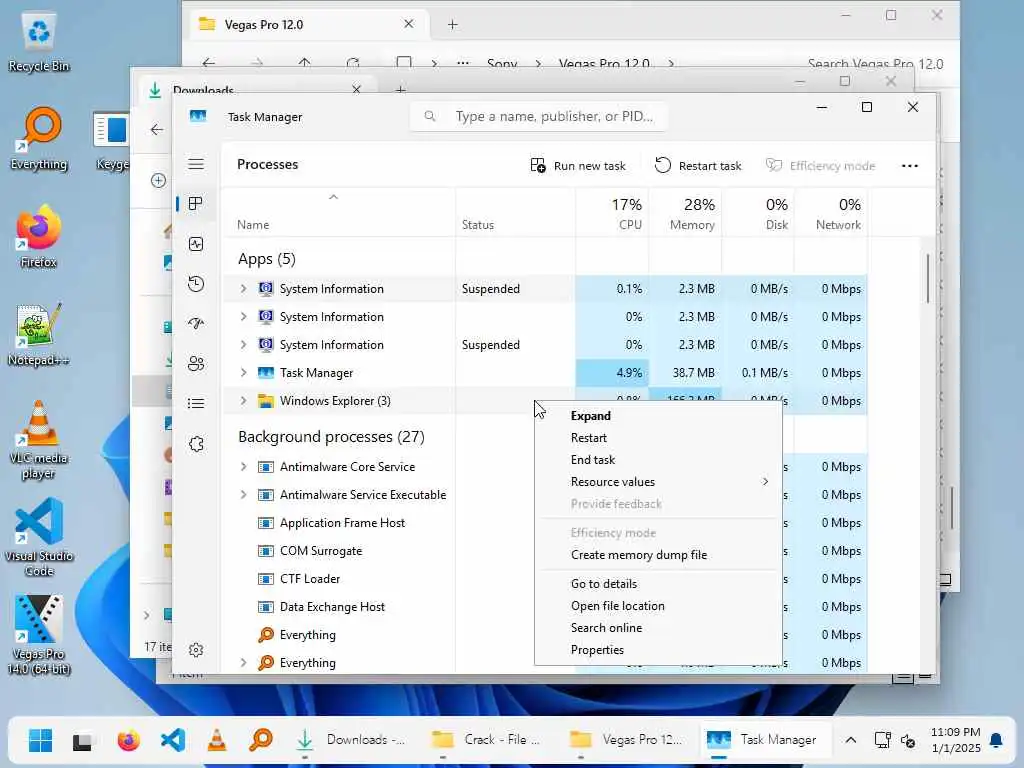The image size is (1024, 768).
Task: Open the Startup apps page icon
Action: [196, 323]
